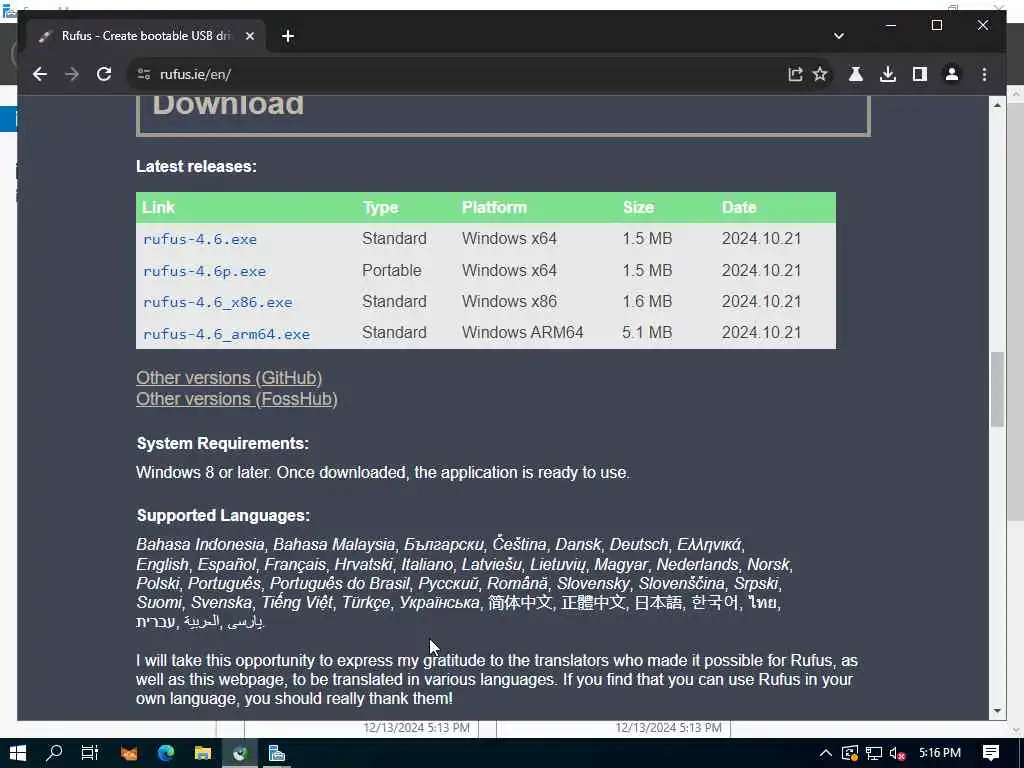Open the profile avatar menu

(952, 74)
